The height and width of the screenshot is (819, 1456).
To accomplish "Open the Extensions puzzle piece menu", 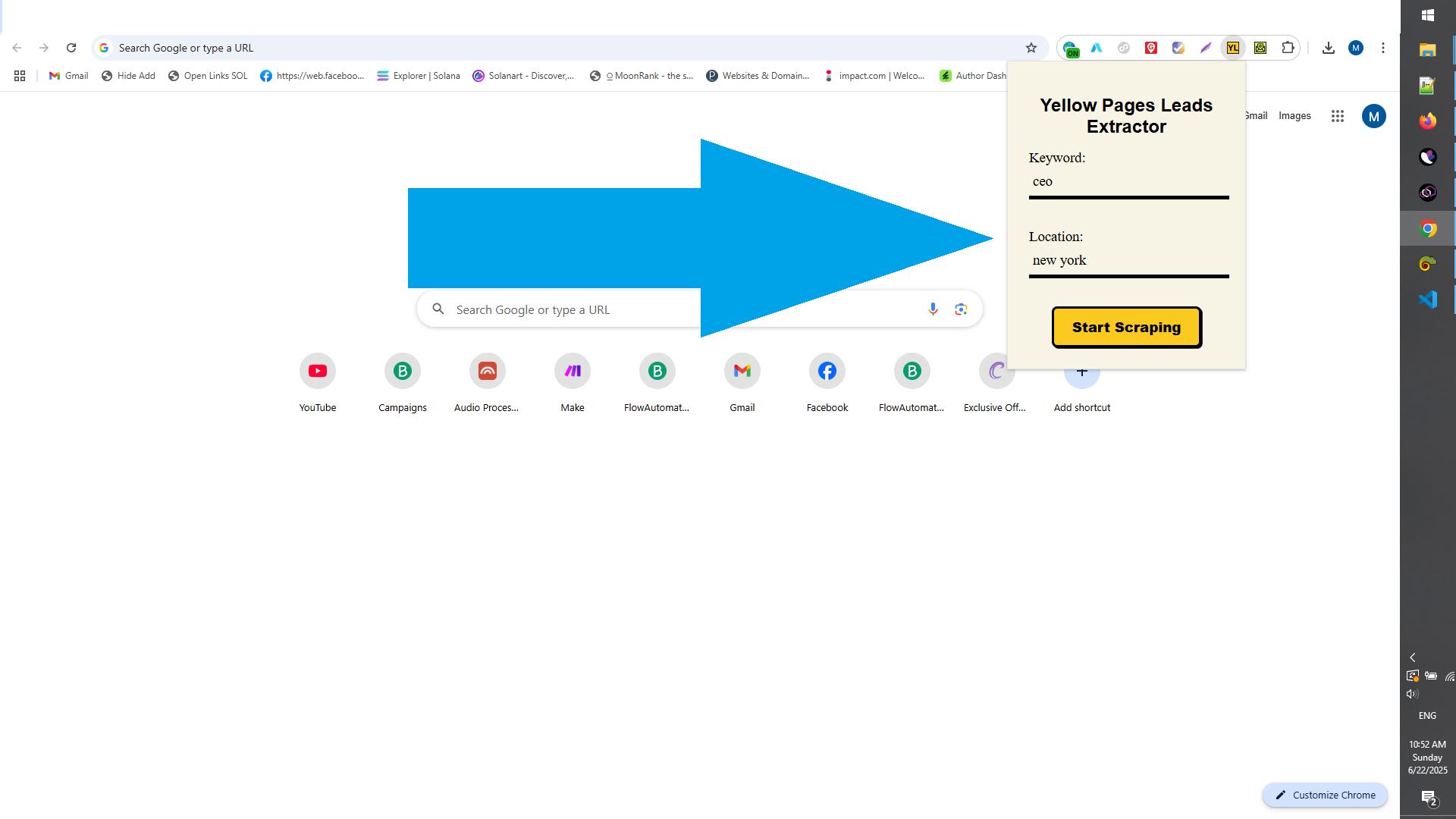I will coord(1288,48).
